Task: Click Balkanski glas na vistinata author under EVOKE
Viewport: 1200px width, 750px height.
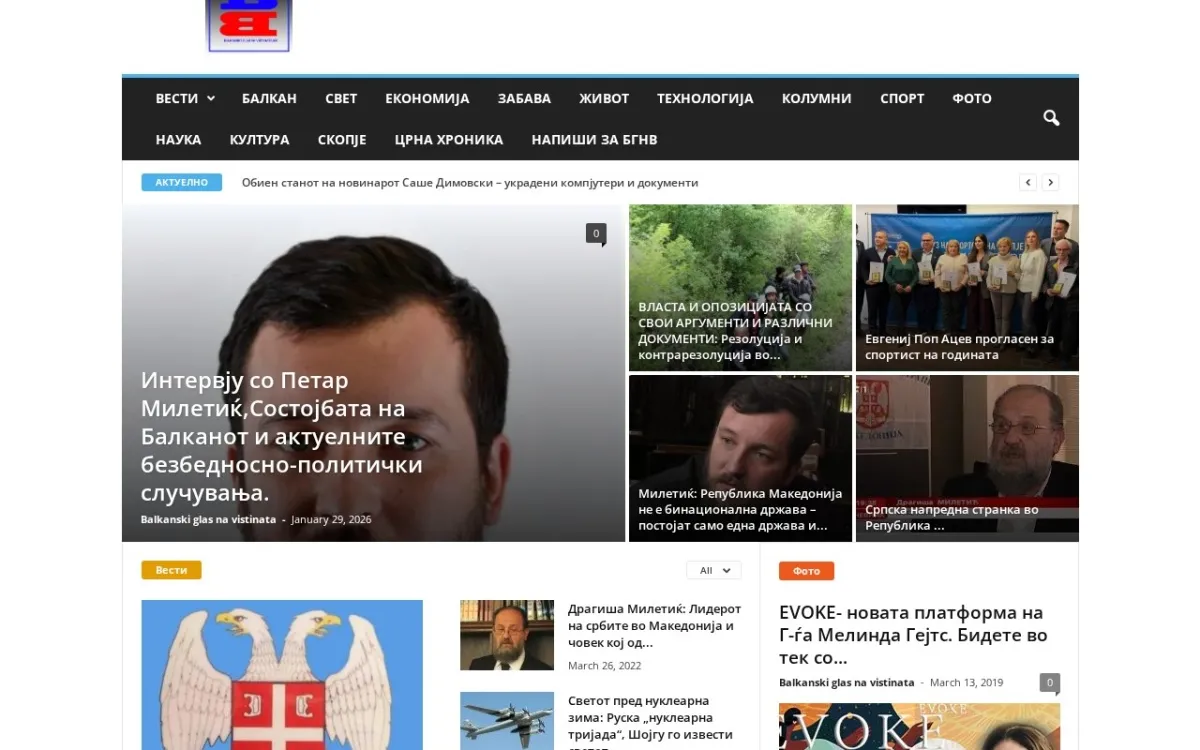Action: coord(846,682)
